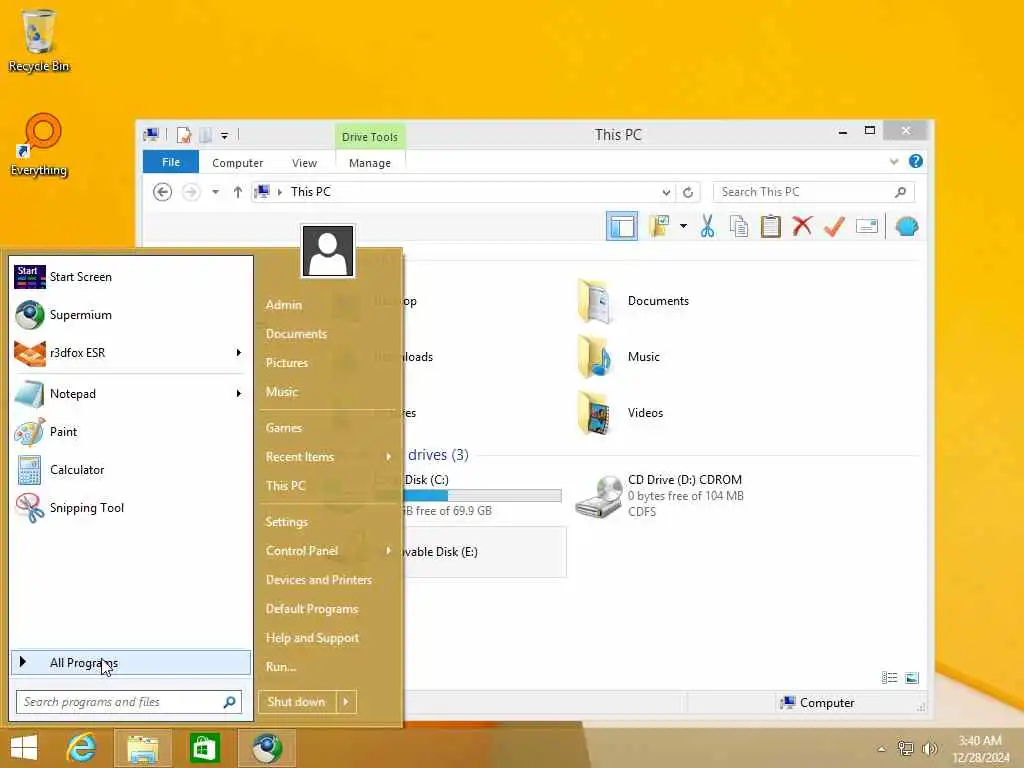Show hidden tray icons arrow
The width and height of the screenshot is (1024, 768).
pos(881,749)
